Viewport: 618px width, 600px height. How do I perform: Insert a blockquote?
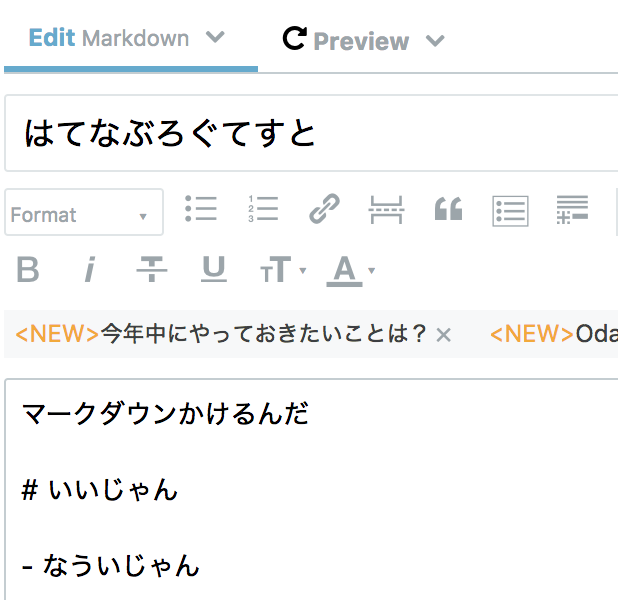[449, 209]
